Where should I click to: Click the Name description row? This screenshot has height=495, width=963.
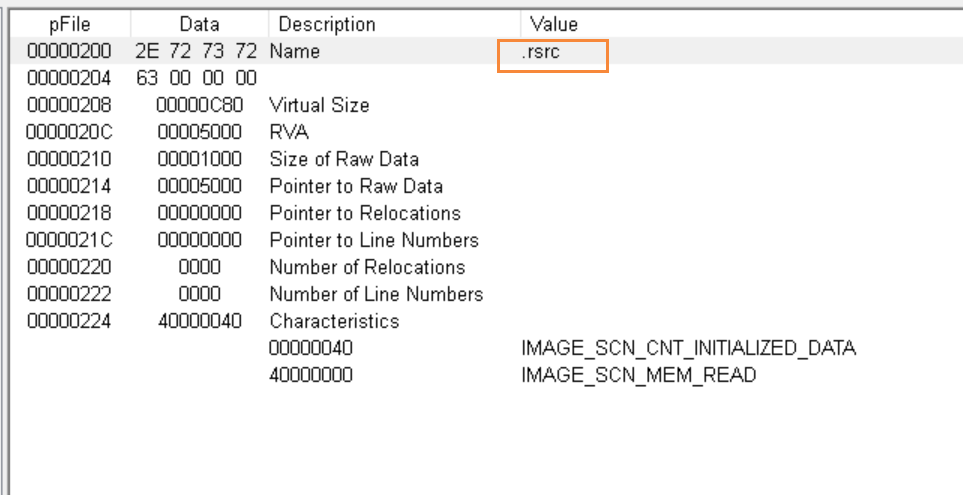coord(294,51)
